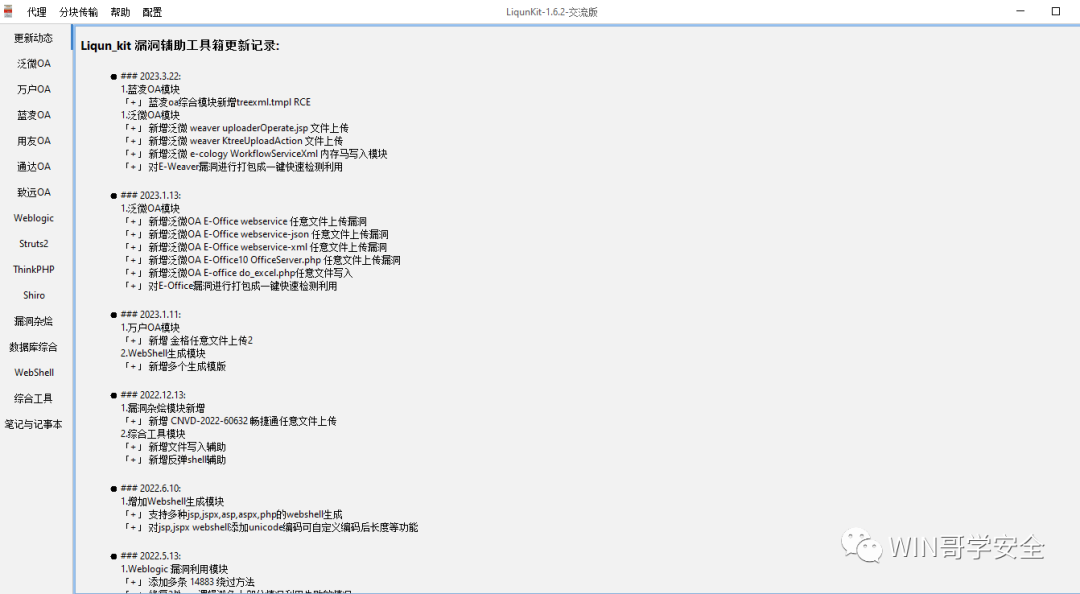Switch to the ThinkPHP tab

34,269
